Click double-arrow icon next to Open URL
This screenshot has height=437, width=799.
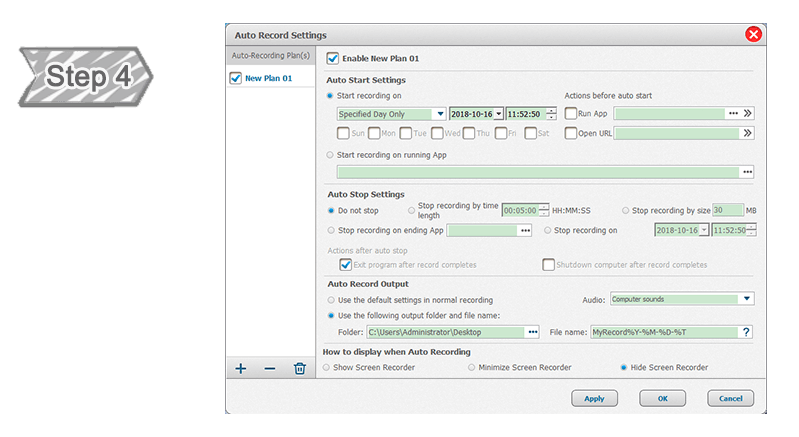[x=748, y=133]
